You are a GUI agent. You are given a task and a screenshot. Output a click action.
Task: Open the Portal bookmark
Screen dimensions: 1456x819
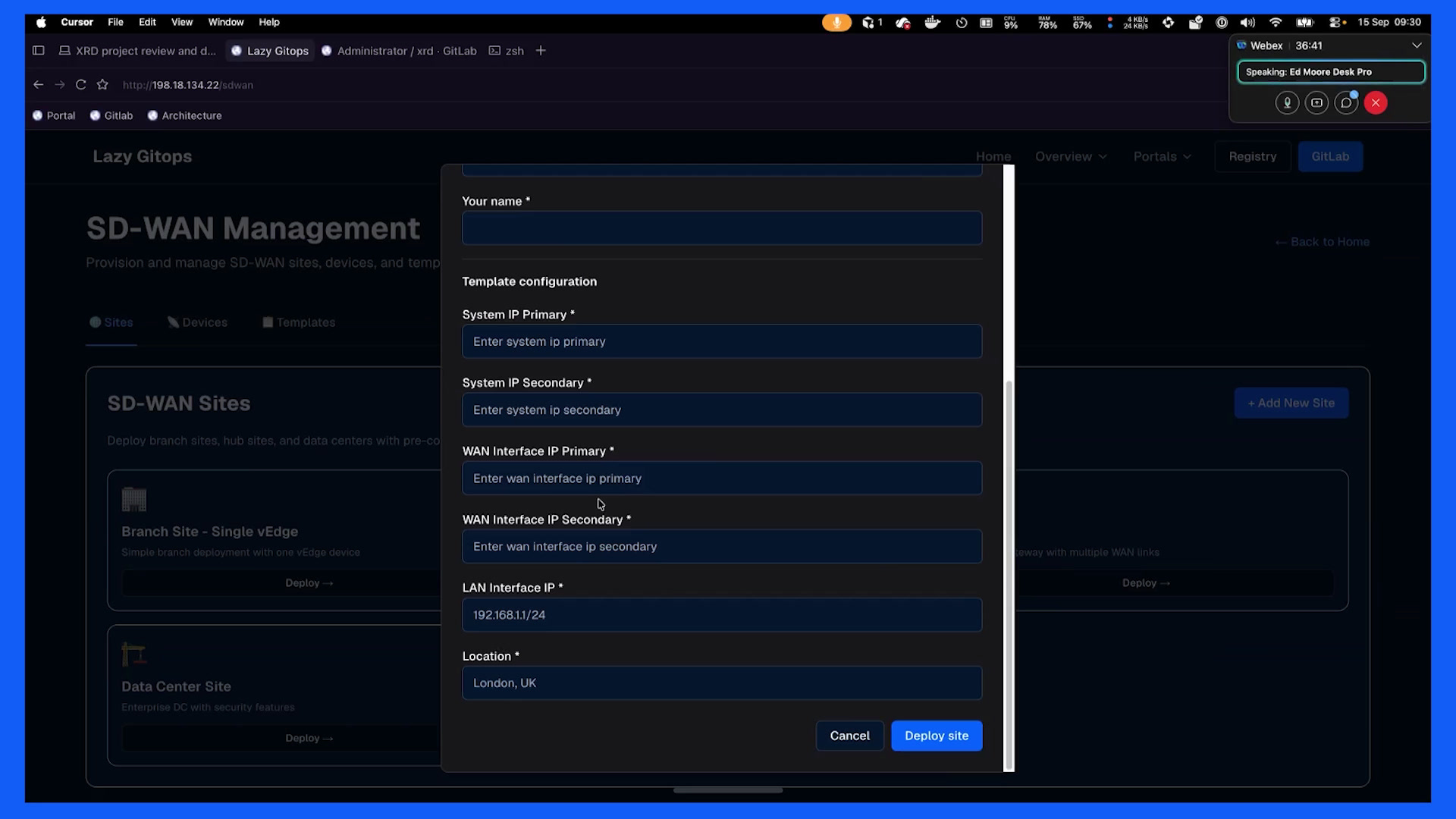click(x=54, y=116)
